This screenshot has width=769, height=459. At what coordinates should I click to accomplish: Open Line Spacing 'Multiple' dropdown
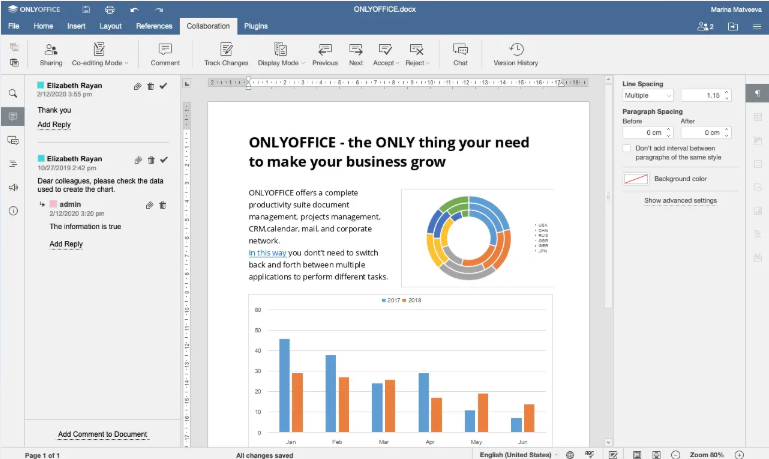pyautogui.click(x=648, y=96)
